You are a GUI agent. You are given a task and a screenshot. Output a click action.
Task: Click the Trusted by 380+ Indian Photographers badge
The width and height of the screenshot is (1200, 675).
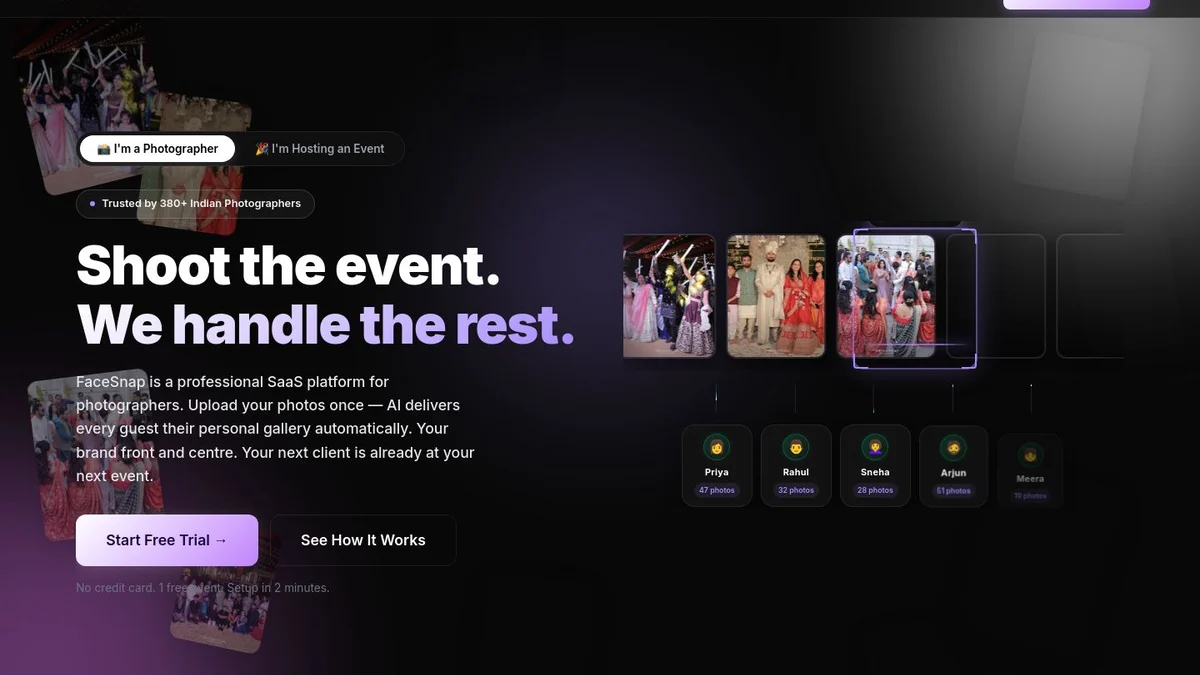(195, 204)
